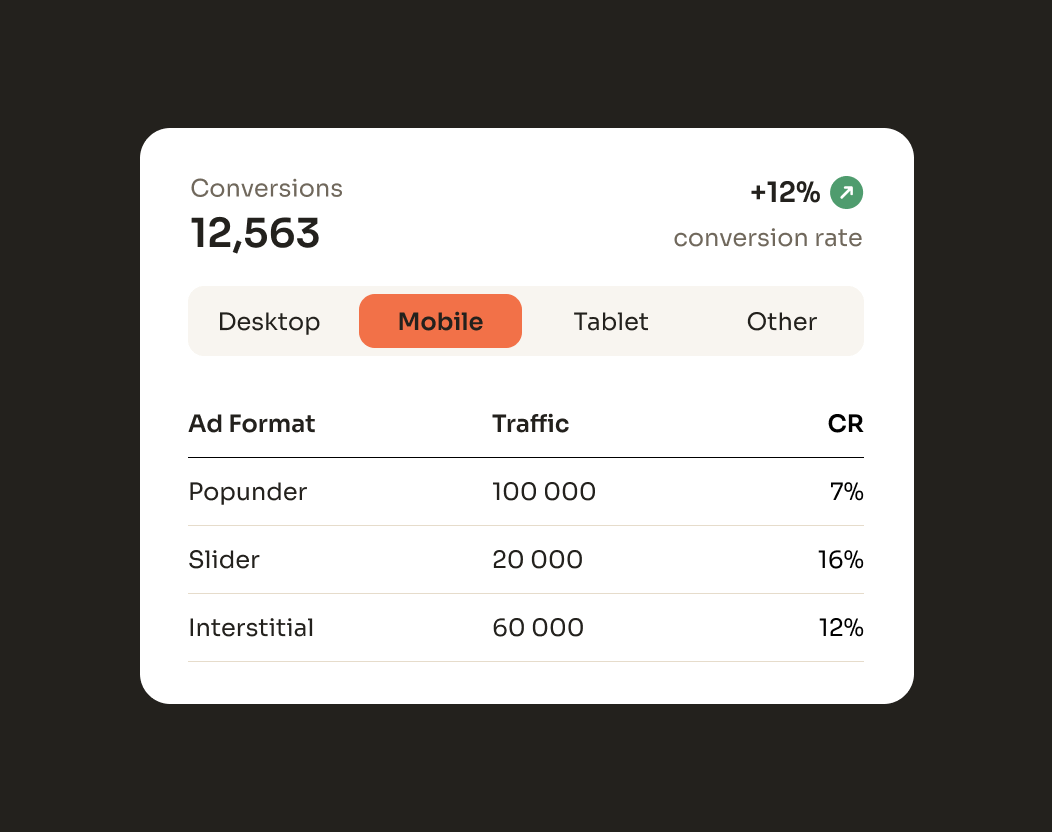This screenshot has height=832, width=1052.
Task: Sort by the Traffic column header
Action: (x=530, y=424)
